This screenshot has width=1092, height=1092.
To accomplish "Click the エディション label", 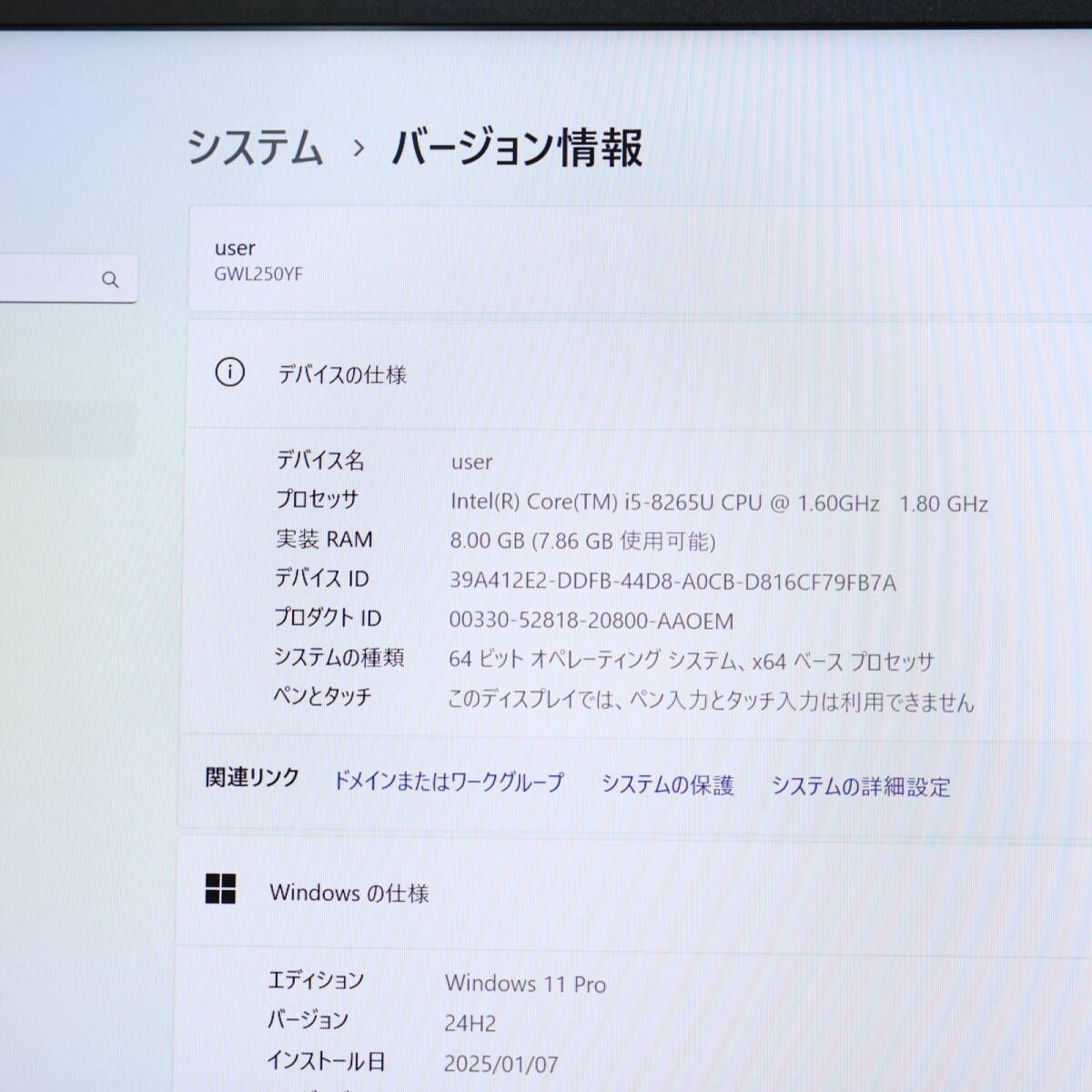I will point(316,980).
